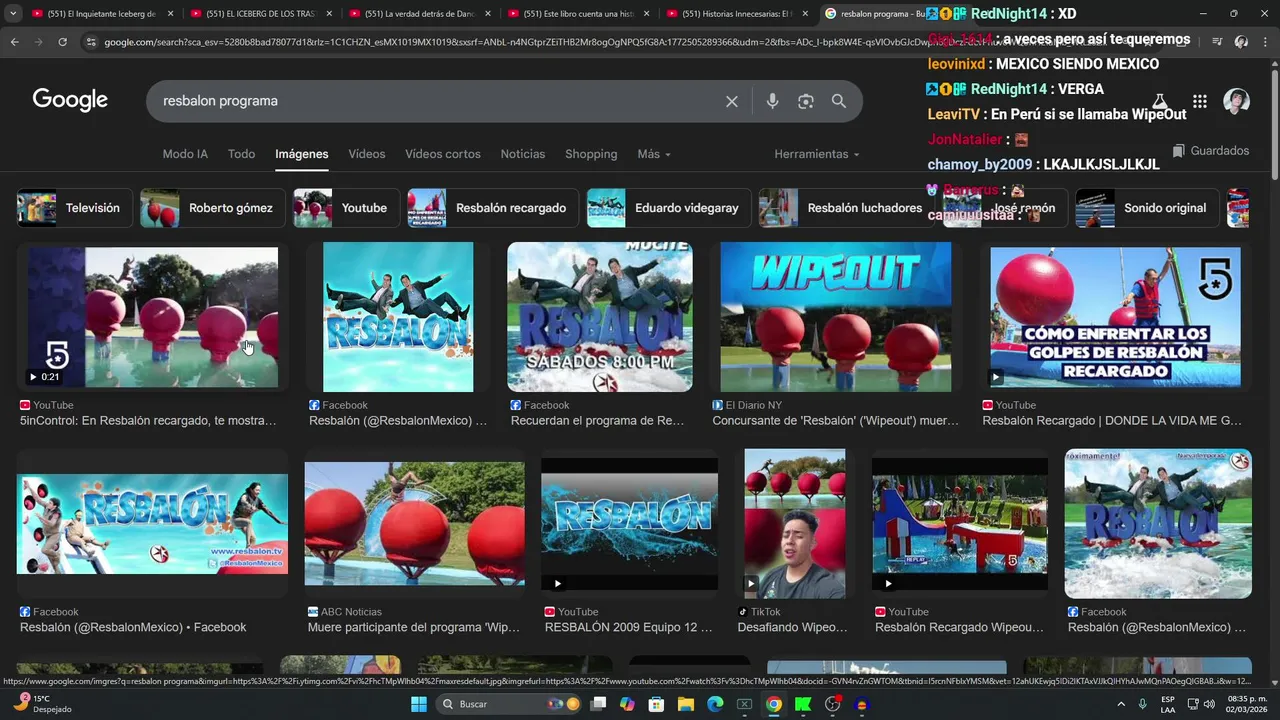Start voice search with the microphone icon
Image resolution: width=1280 pixels, height=720 pixels.
772,101
